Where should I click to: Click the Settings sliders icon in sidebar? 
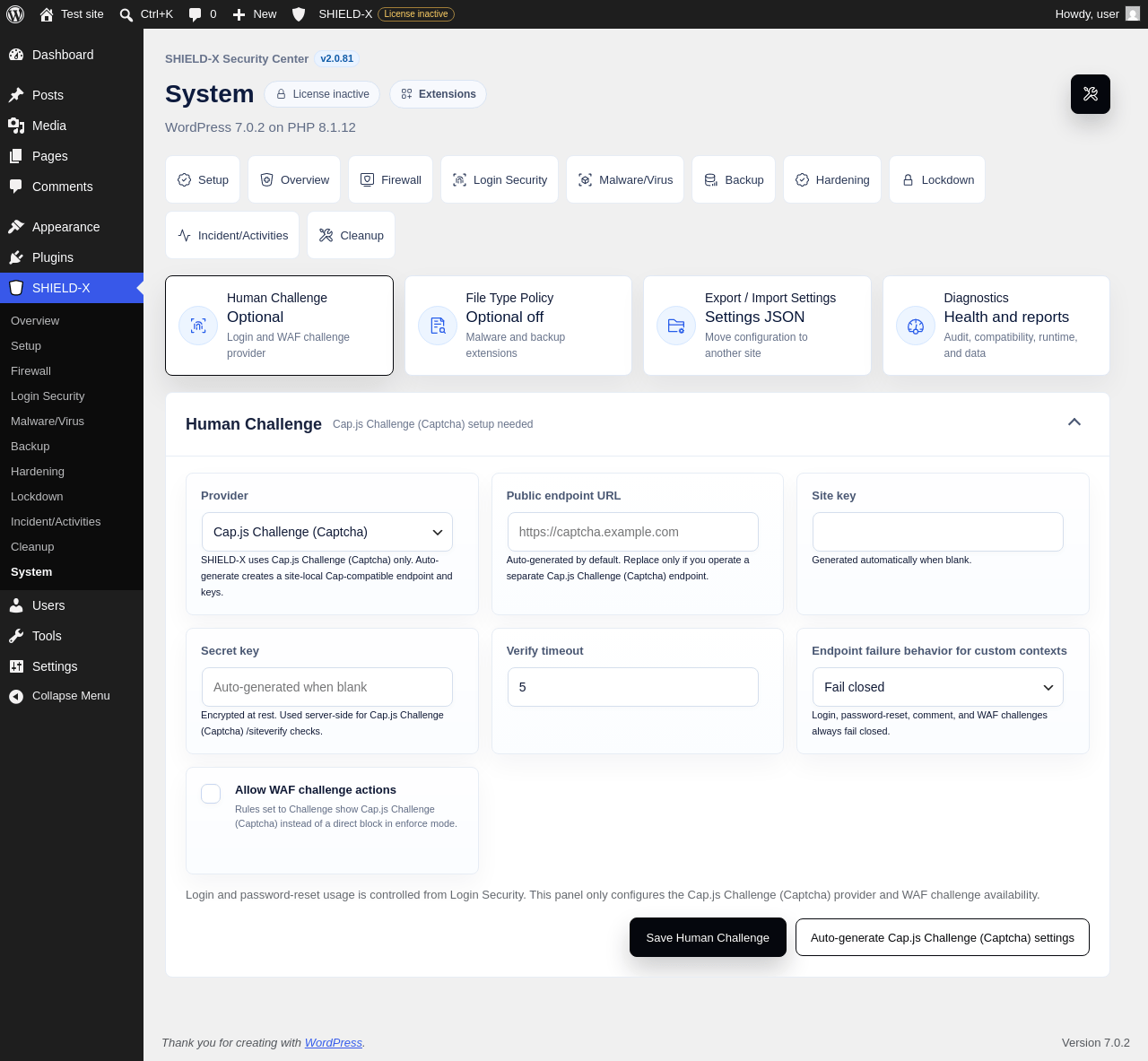point(16,666)
